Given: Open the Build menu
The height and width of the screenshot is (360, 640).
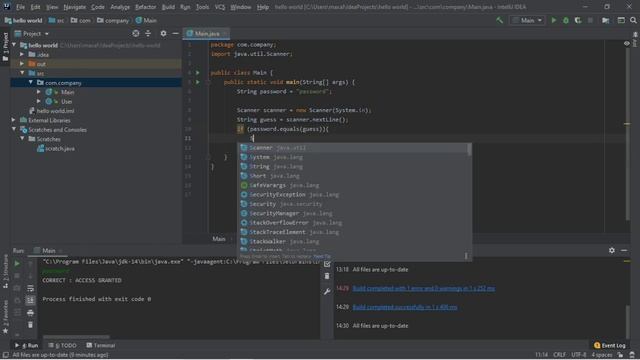Looking at the screenshot, I should tap(168, 7).
